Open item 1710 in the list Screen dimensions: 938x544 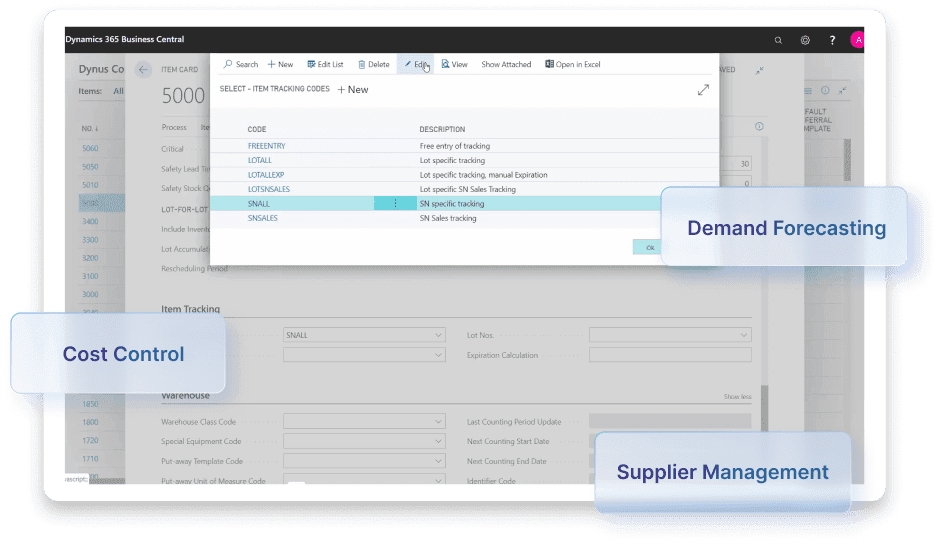[x=90, y=458]
